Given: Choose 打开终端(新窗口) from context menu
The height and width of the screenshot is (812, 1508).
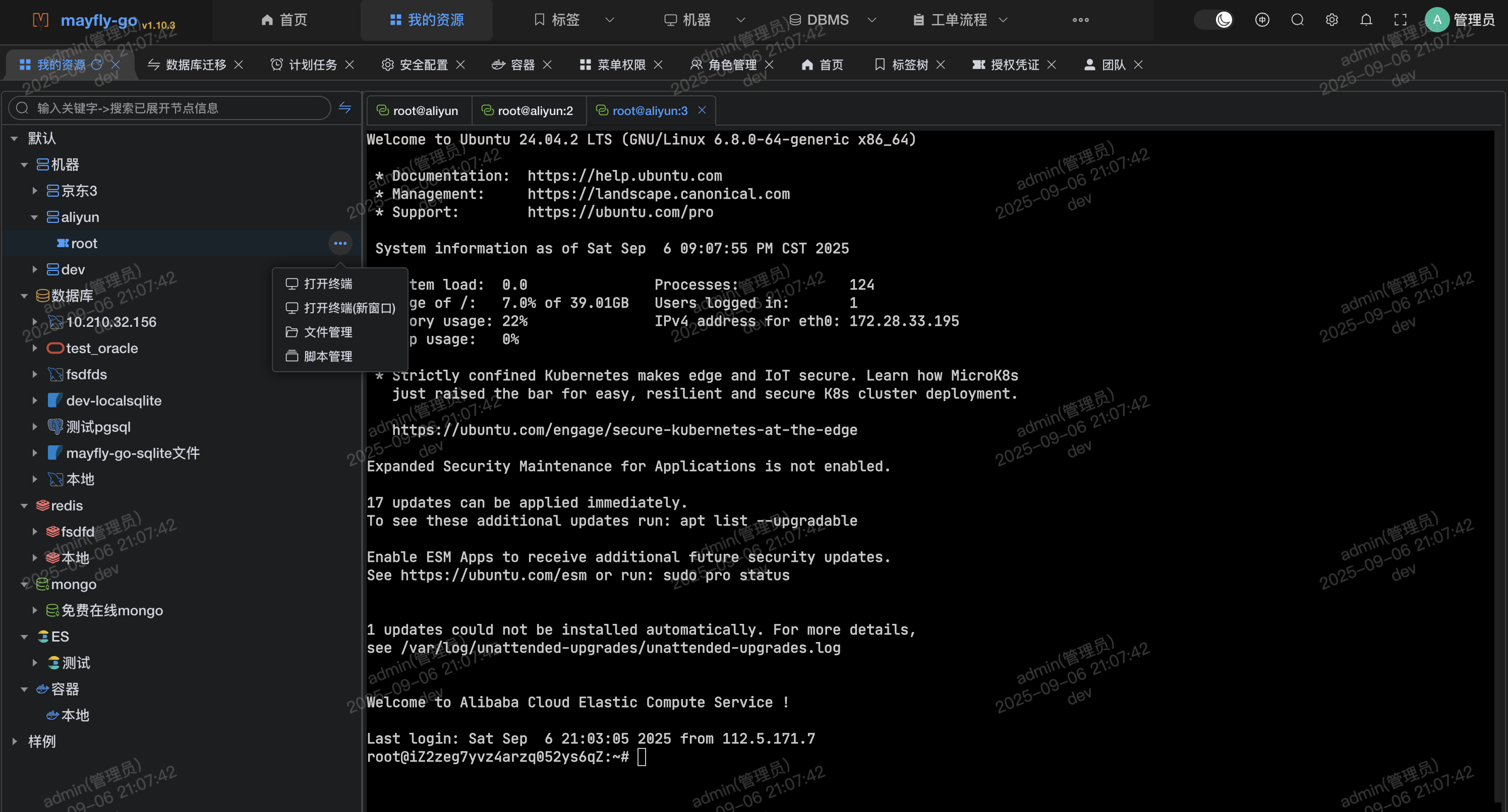Looking at the screenshot, I should pos(340,308).
